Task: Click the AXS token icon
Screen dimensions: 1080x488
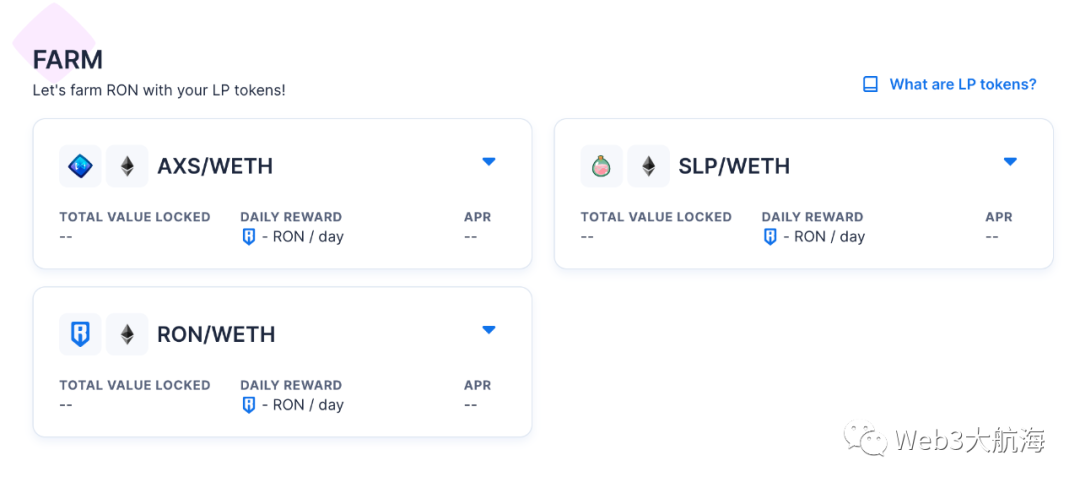Action: (81, 166)
